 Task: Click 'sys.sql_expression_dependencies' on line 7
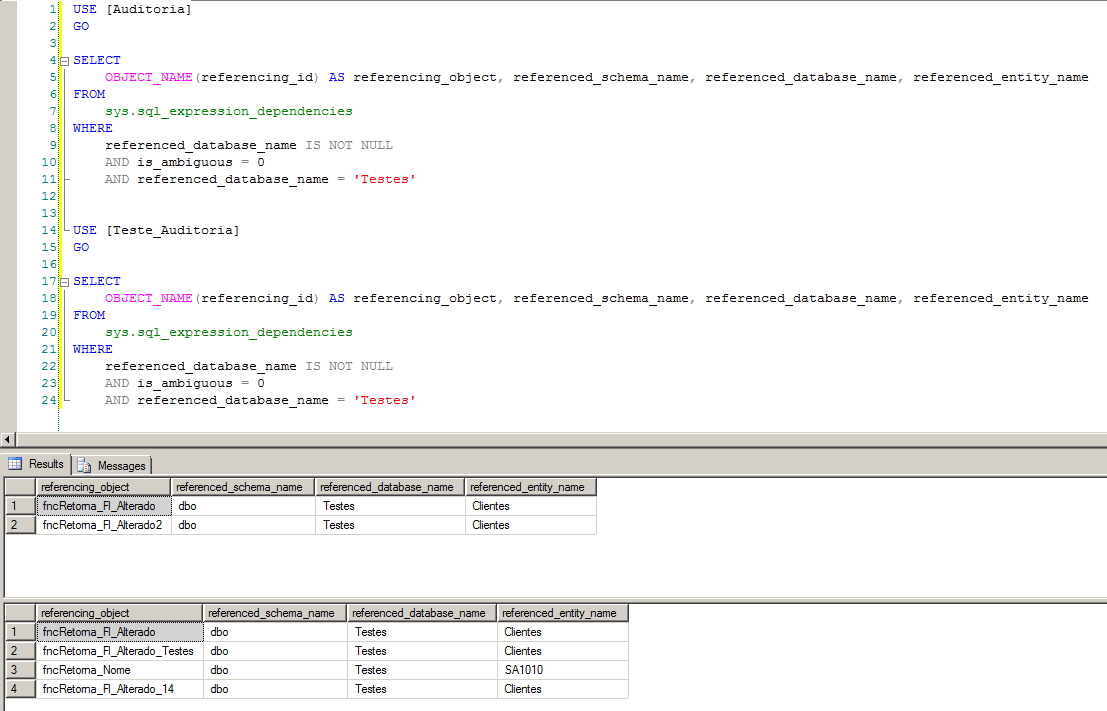click(229, 112)
